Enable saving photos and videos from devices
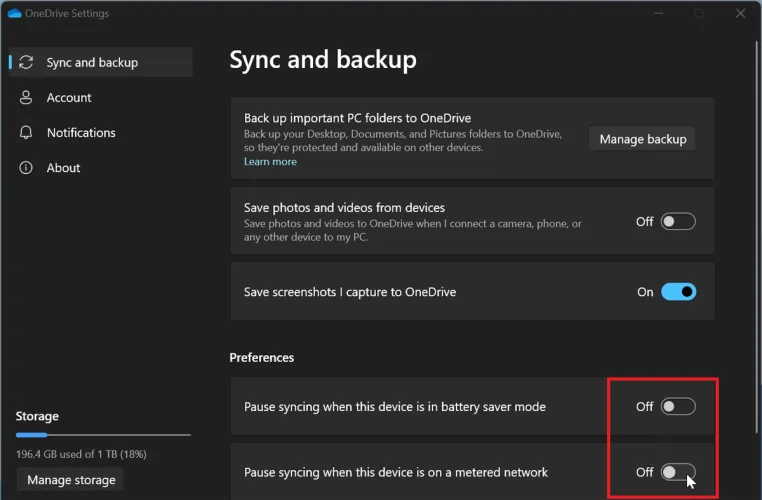The image size is (762, 500). [678, 222]
